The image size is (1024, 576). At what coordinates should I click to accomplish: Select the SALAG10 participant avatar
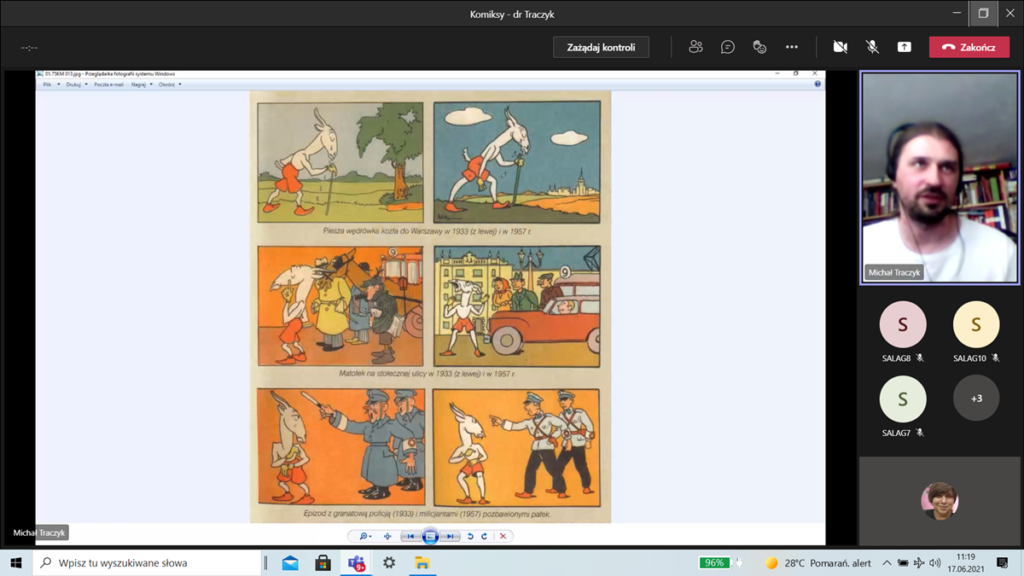(976, 324)
